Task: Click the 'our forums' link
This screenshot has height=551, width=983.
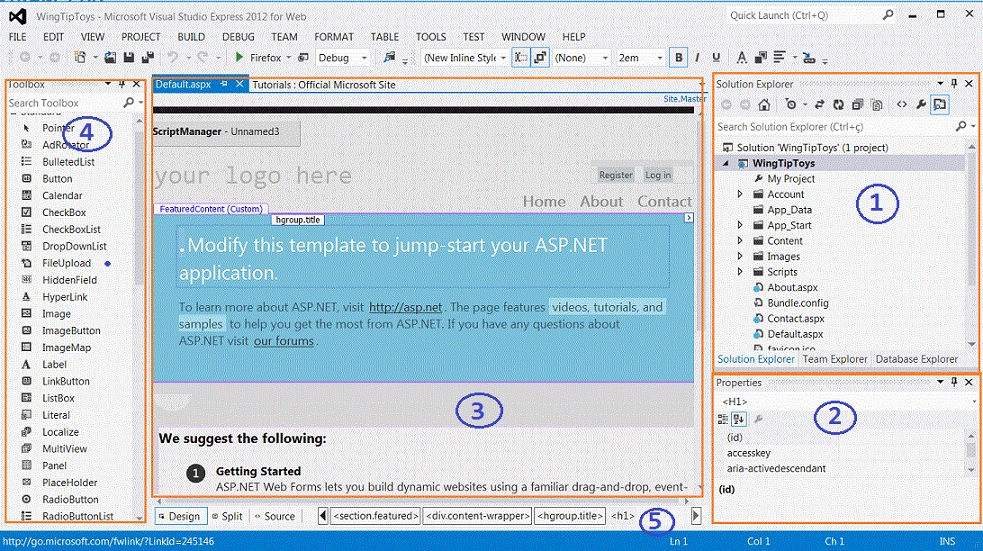Action: [283, 341]
